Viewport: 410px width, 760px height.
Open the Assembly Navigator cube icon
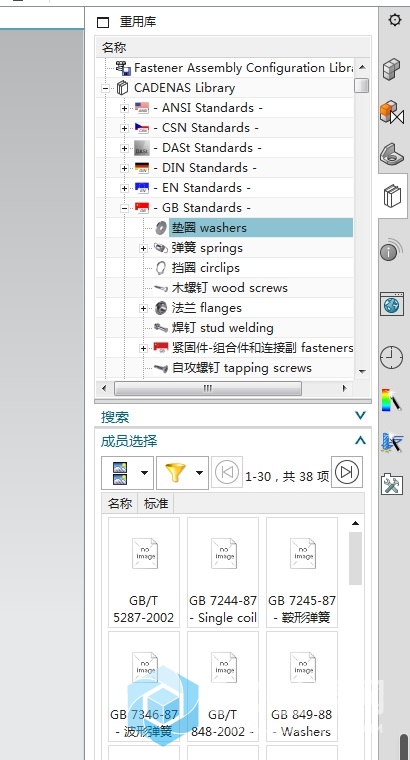392,68
